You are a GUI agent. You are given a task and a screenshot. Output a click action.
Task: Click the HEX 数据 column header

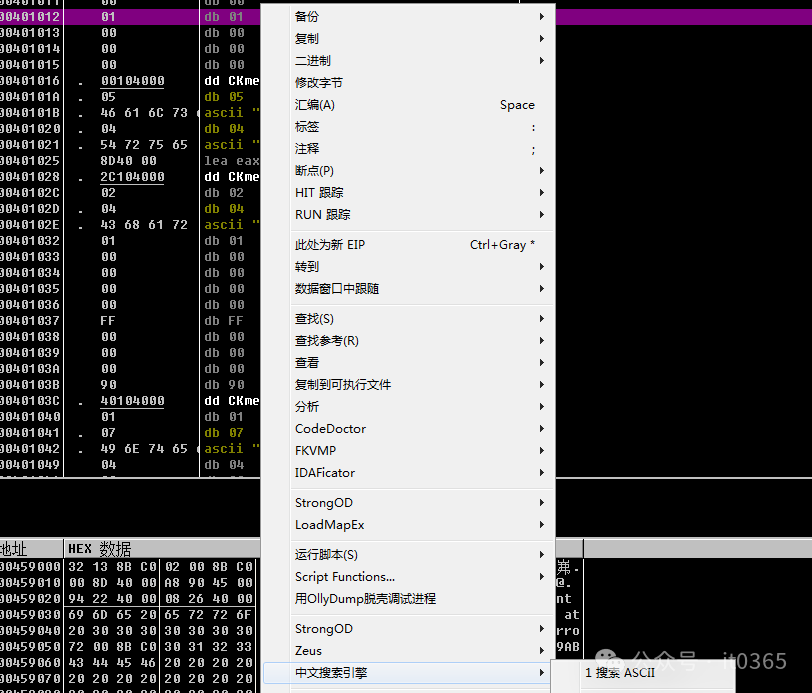pos(99,549)
